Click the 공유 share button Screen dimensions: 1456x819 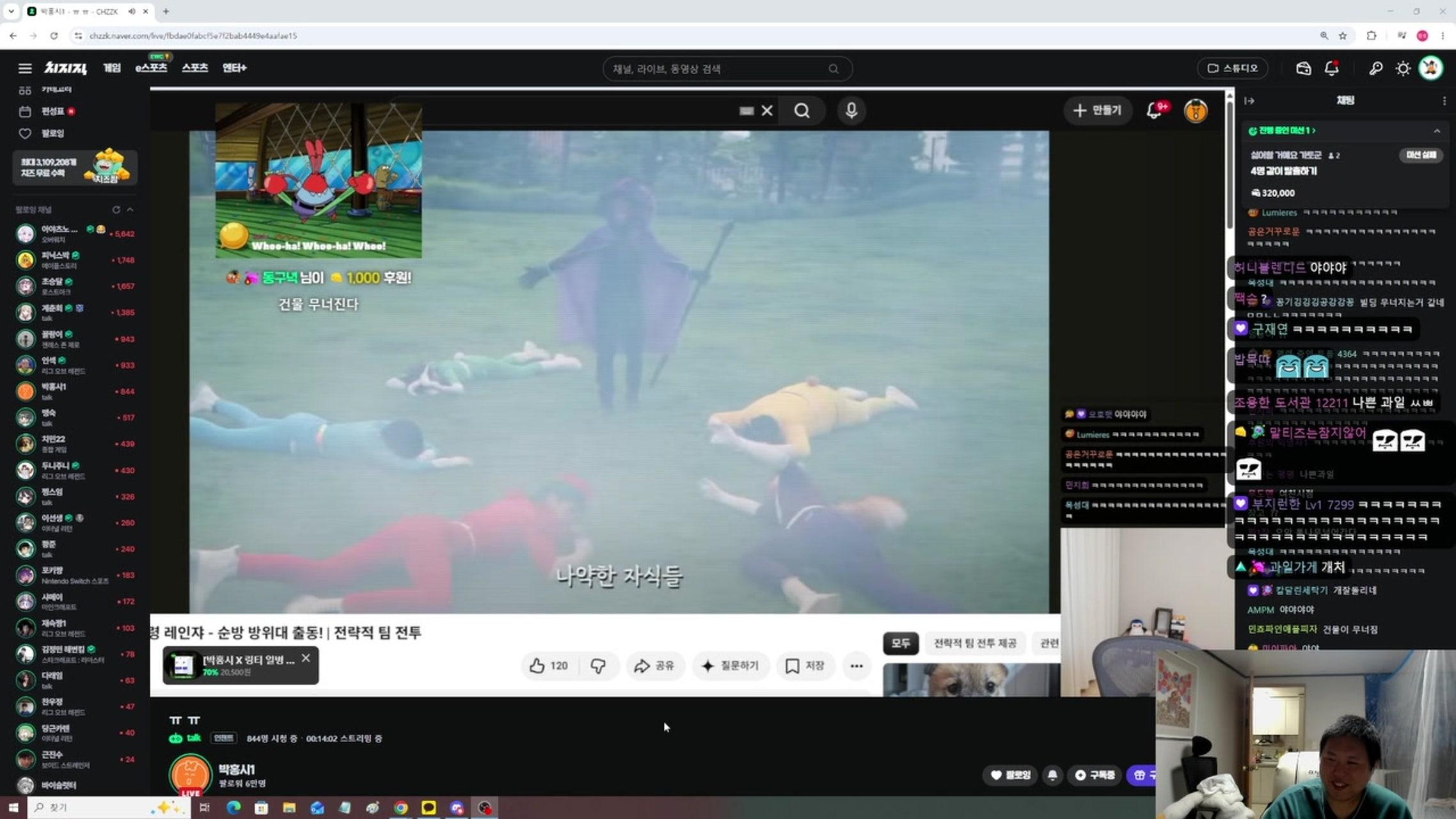tap(654, 666)
